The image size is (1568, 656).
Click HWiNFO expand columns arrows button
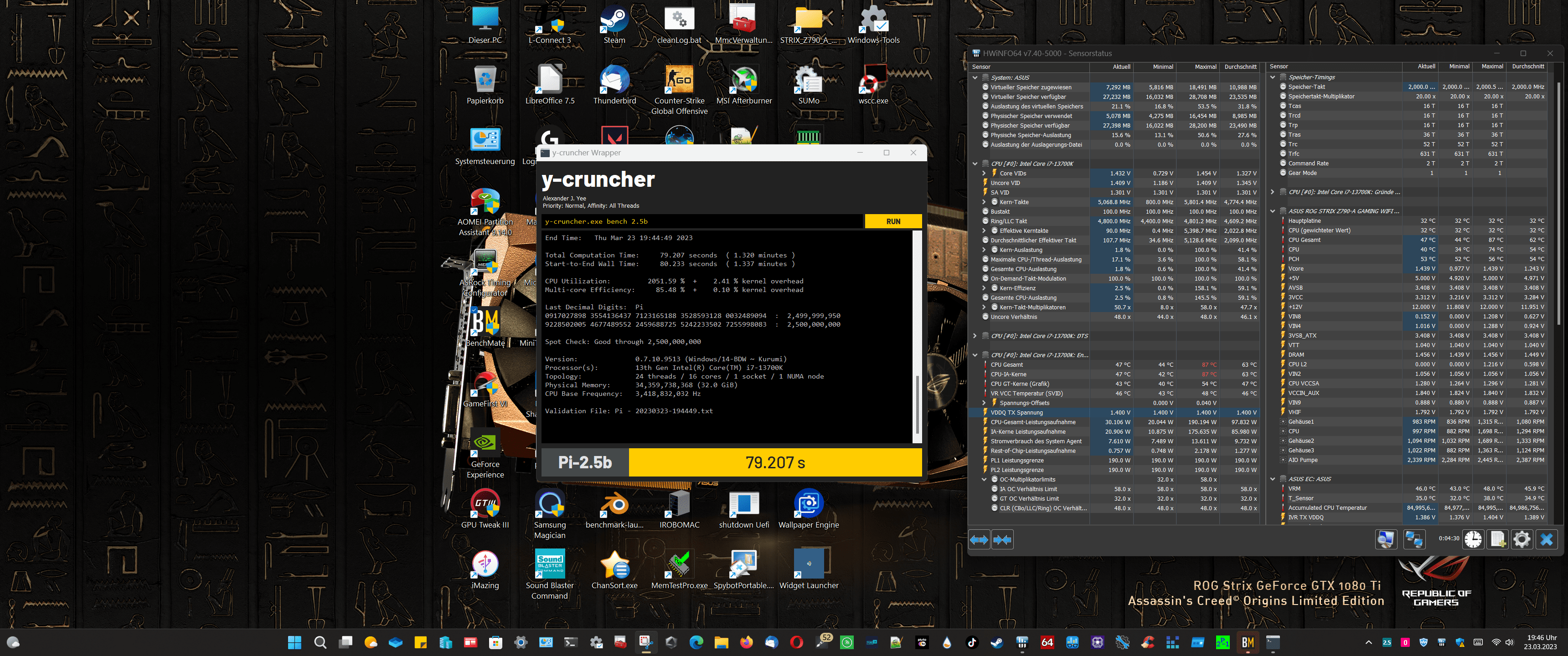point(979,540)
